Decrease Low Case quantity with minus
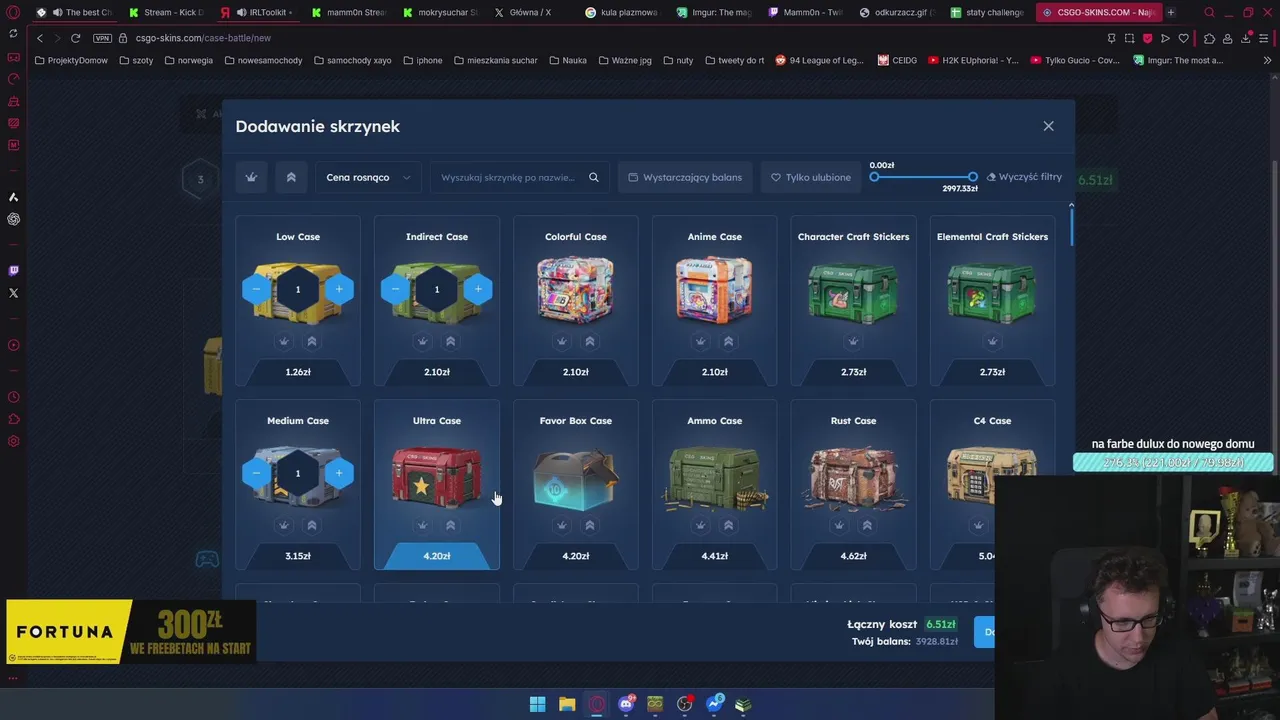 [257, 289]
